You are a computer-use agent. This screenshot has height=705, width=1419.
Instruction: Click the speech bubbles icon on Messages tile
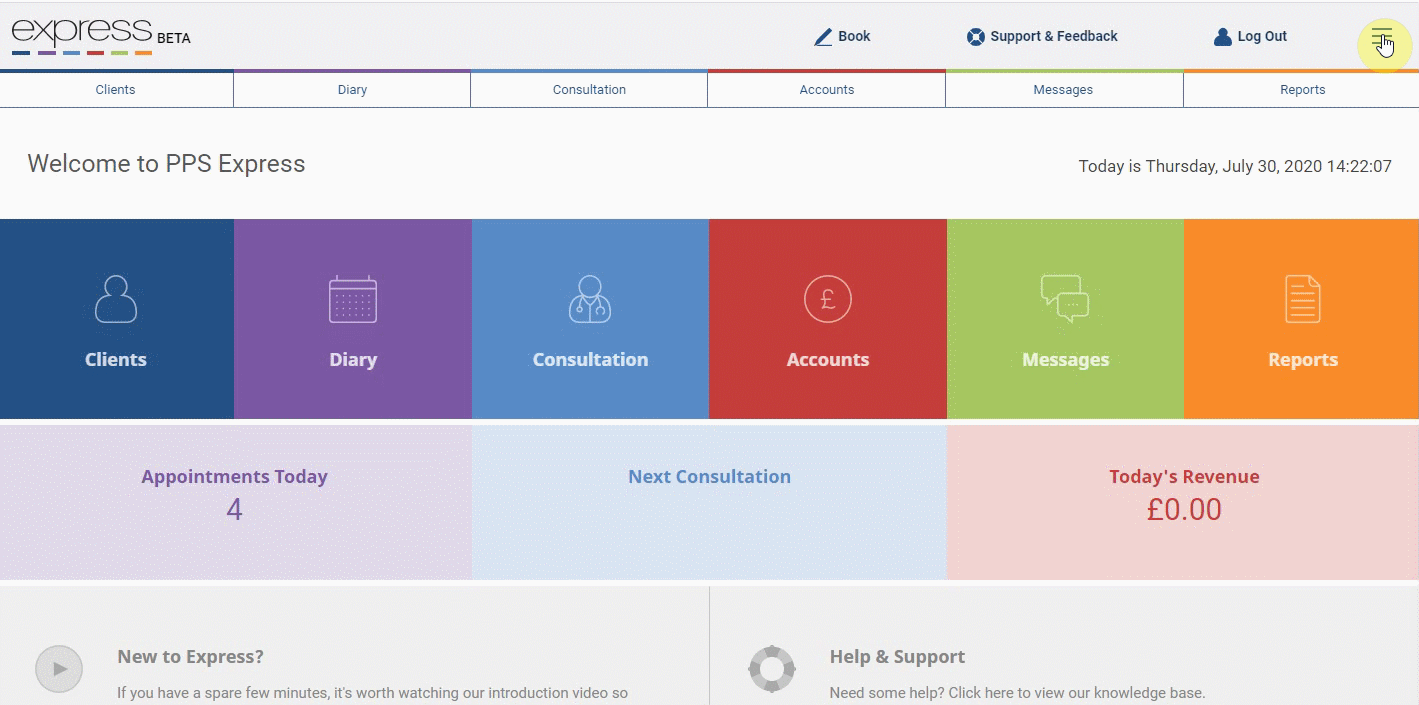(1065, 299)
